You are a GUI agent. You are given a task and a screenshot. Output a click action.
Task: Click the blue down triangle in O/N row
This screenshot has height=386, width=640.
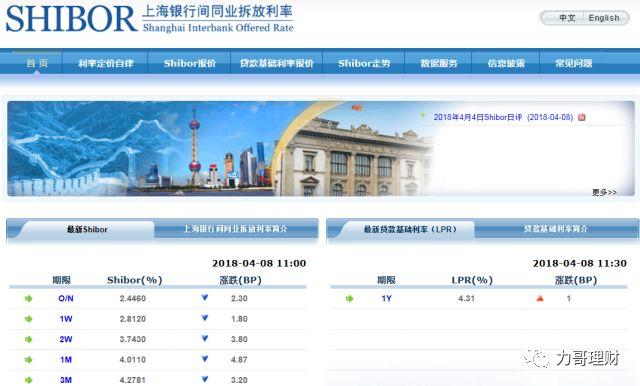(205, 298)
